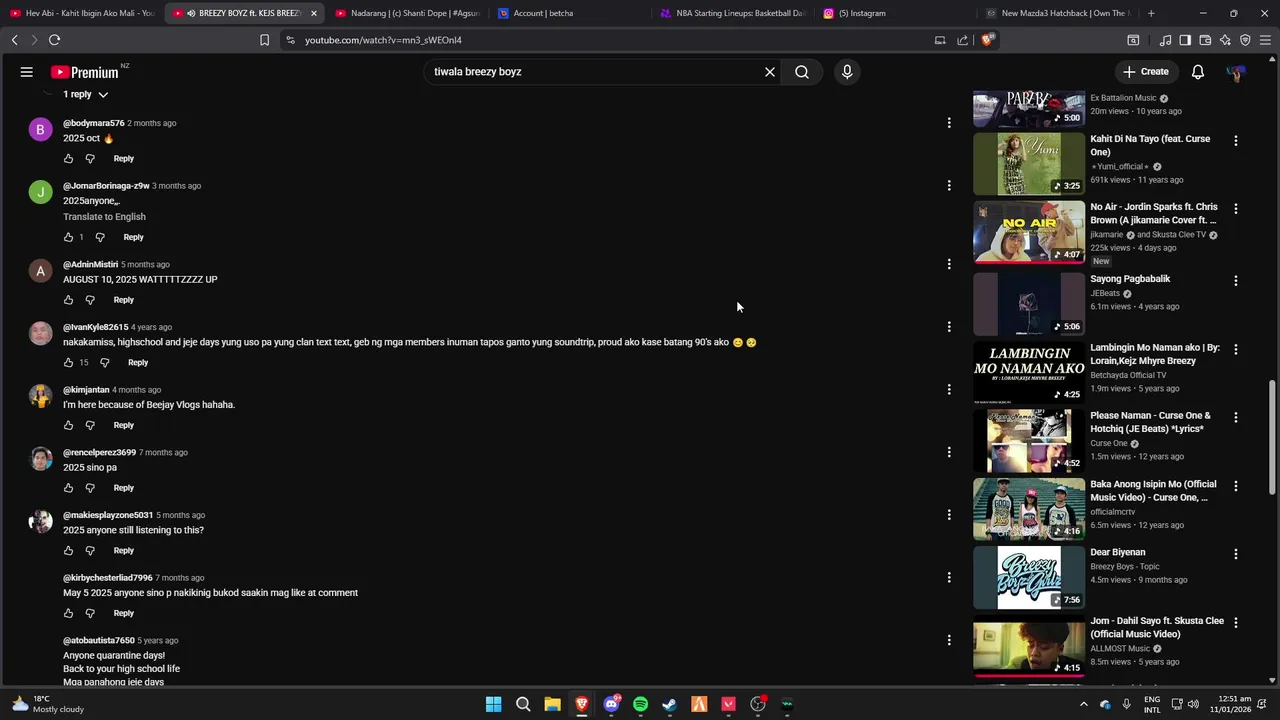Open options menu for @kimjantan comment
Viewport: 1280px width, 720px height.
pyautogui.click(x=949, y=390)
